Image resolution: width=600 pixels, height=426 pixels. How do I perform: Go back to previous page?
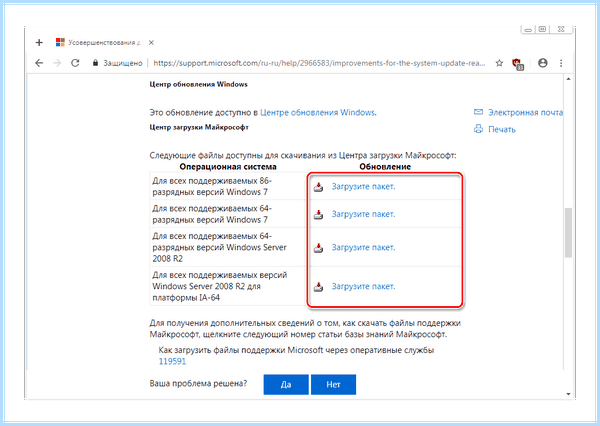tap(39, 63)
